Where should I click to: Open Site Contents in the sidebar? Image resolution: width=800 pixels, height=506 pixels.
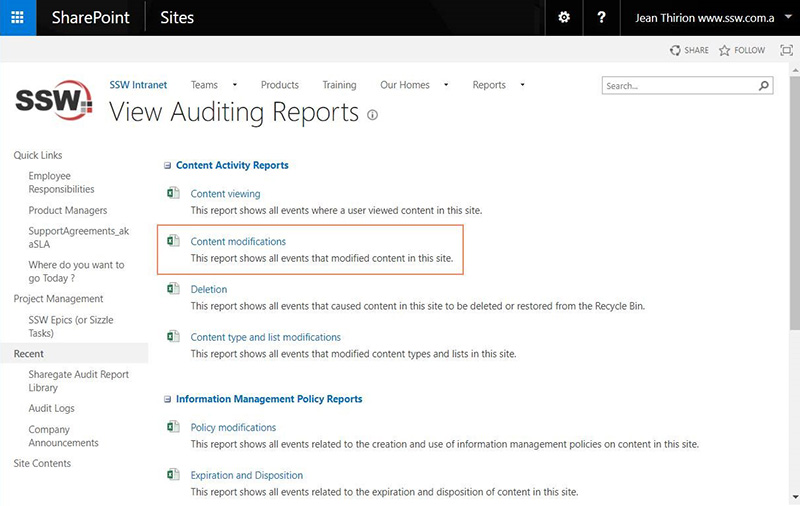click(42, 463)
